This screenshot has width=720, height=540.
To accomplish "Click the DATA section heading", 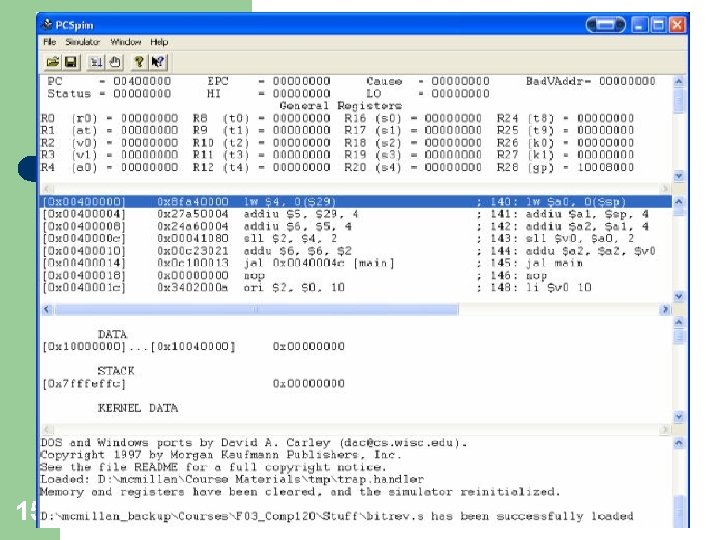I will coord(112,334).
